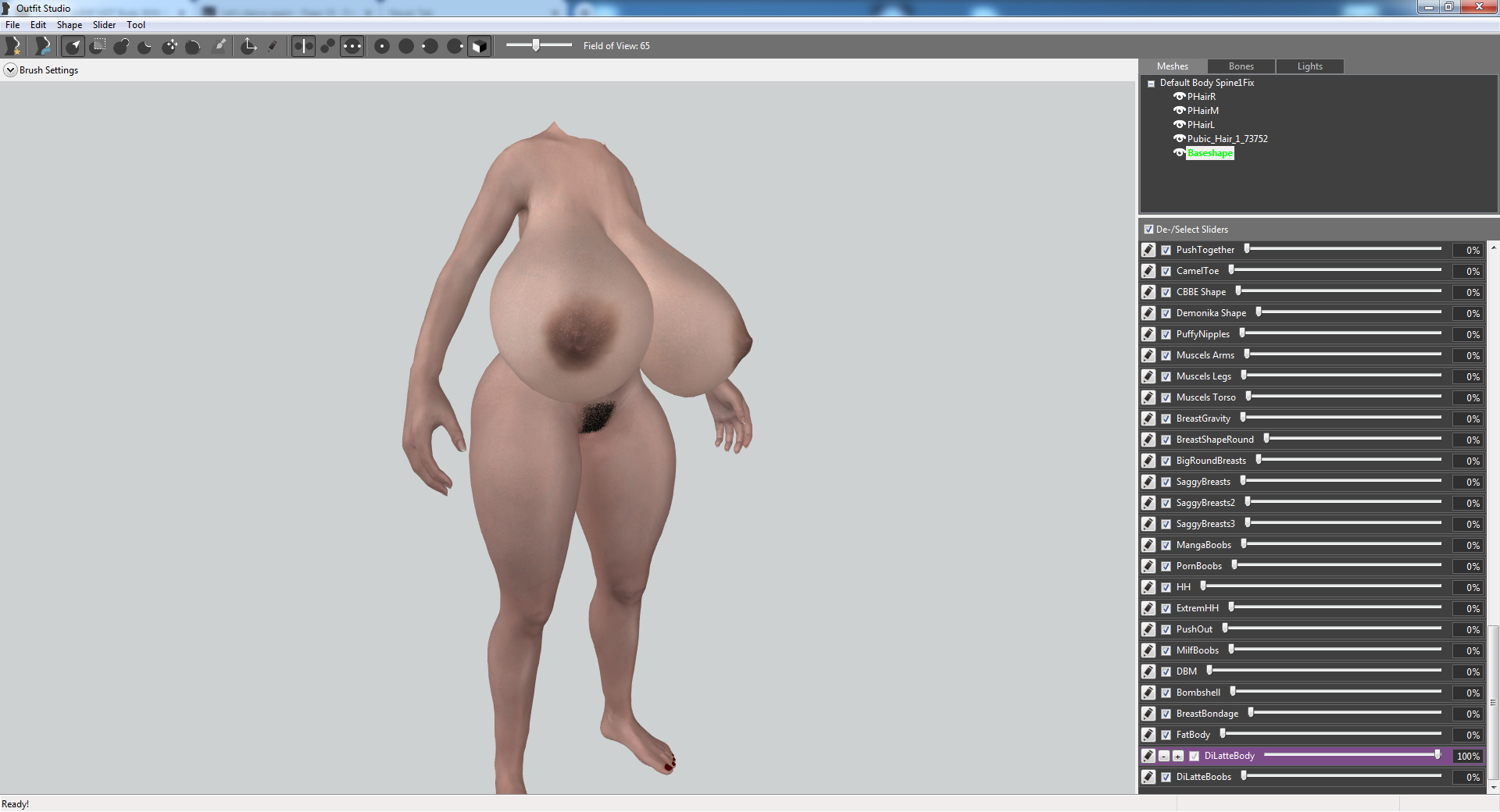Pick the Inflate brush tool

(121, 46)
